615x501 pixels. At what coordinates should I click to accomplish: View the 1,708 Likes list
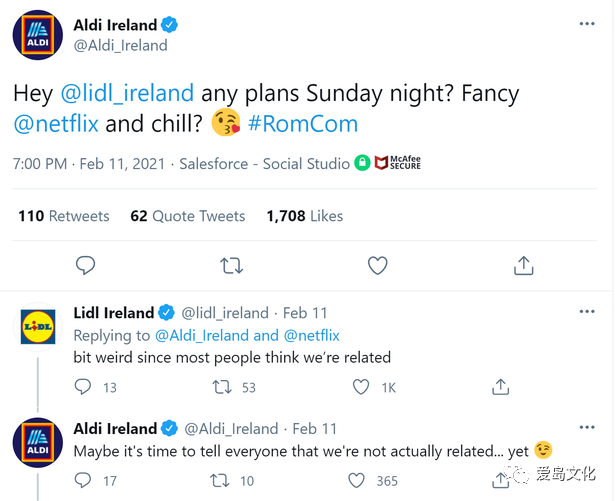[x=305, y=216]
